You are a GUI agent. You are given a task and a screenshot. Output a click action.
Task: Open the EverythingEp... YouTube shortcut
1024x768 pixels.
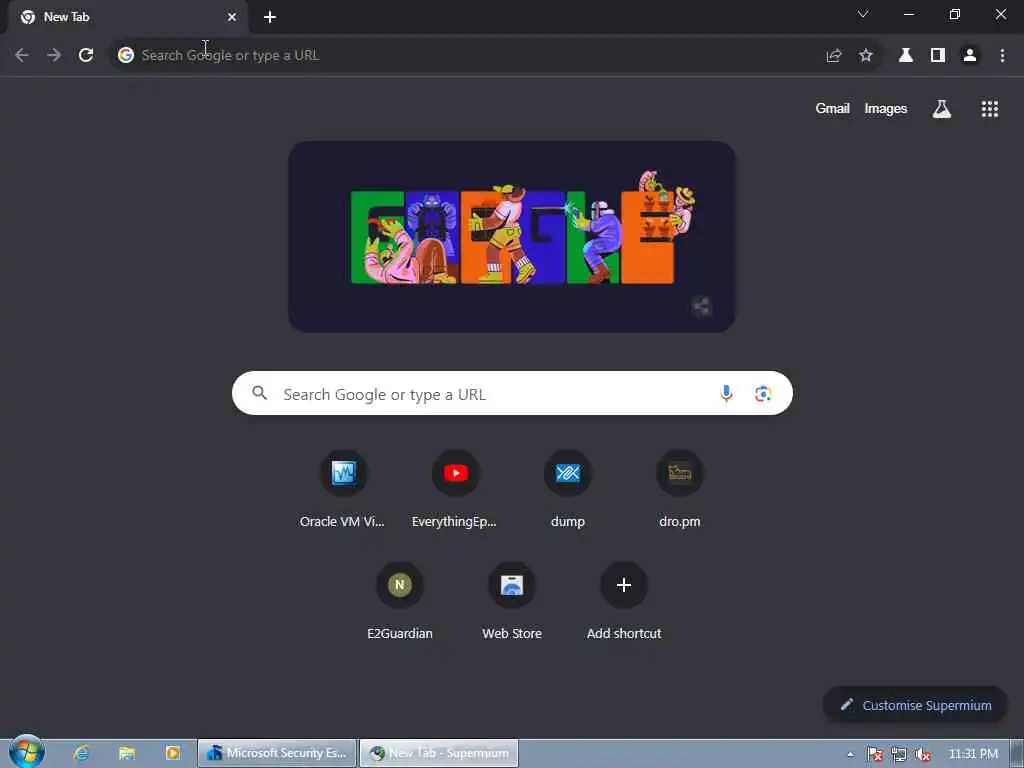455,488
